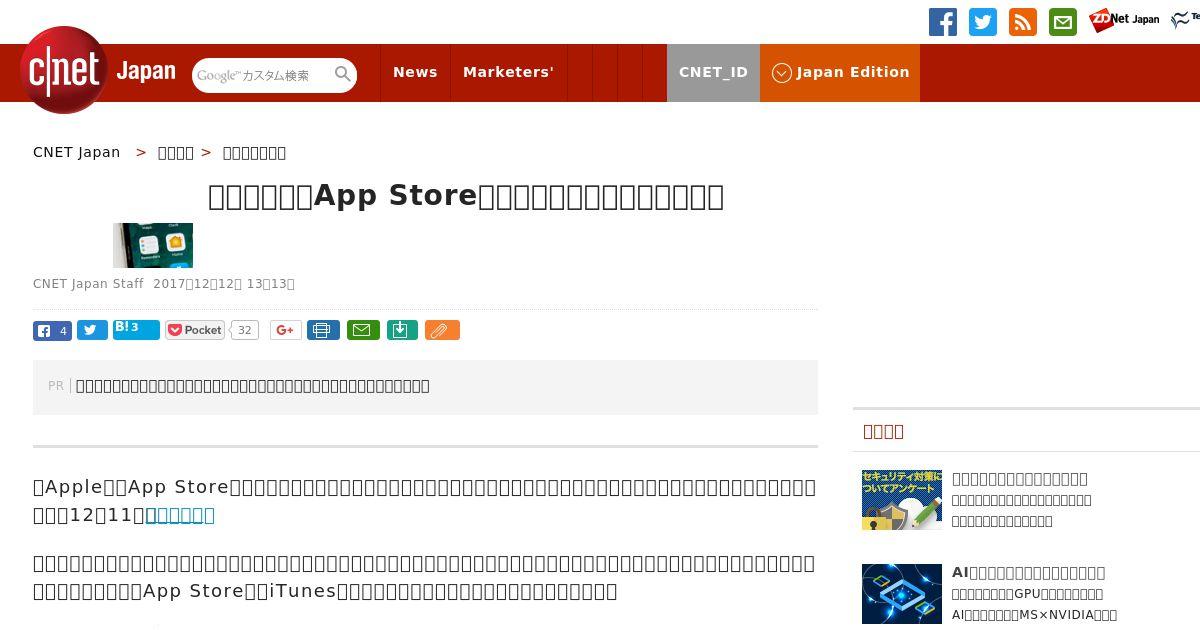
Task: Share article via Facebook button showing 4
Action: click(x=52, y=330)
